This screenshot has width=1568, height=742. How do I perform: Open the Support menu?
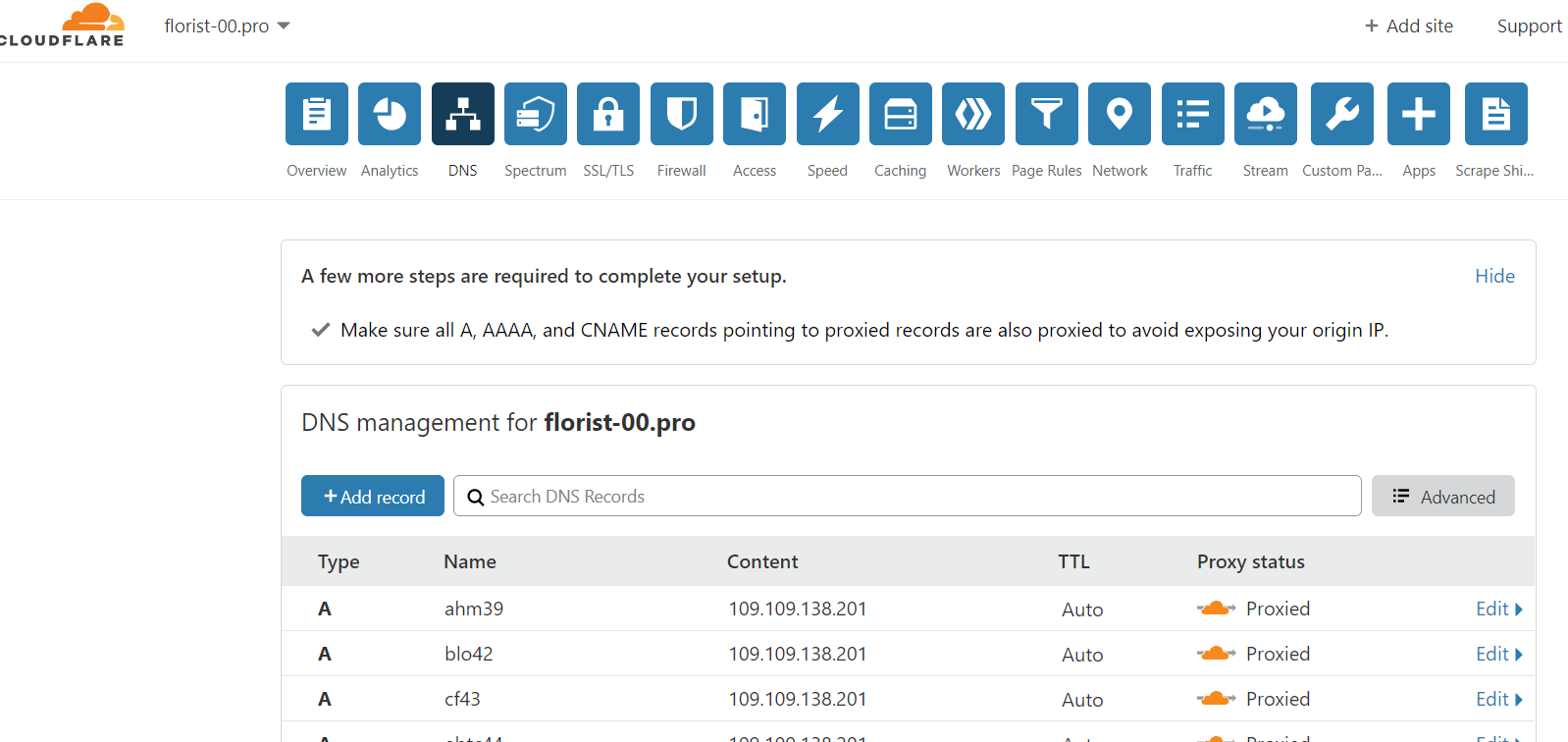(x=1530, y=26)
